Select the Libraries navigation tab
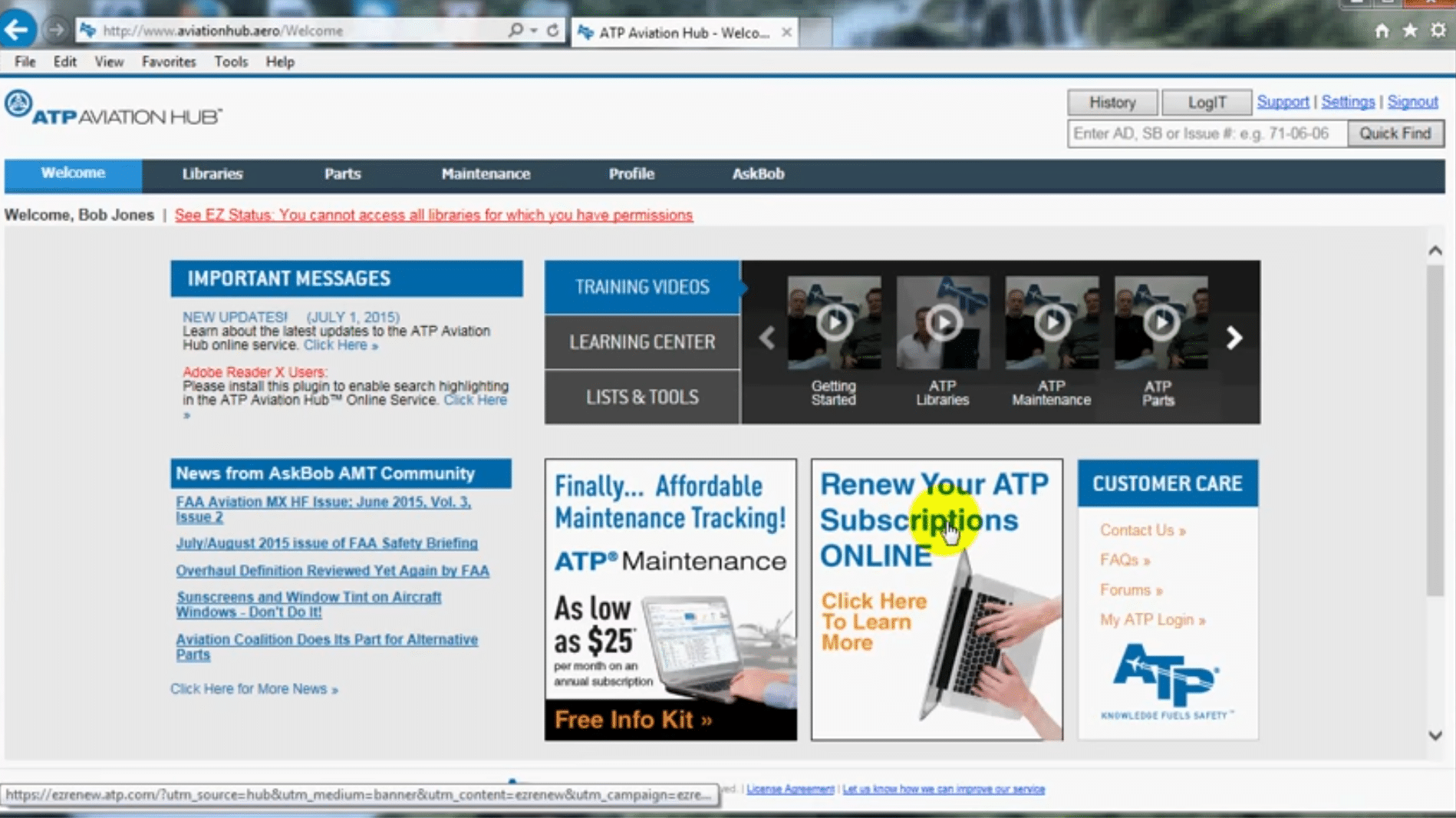 [x=212, y=174]
